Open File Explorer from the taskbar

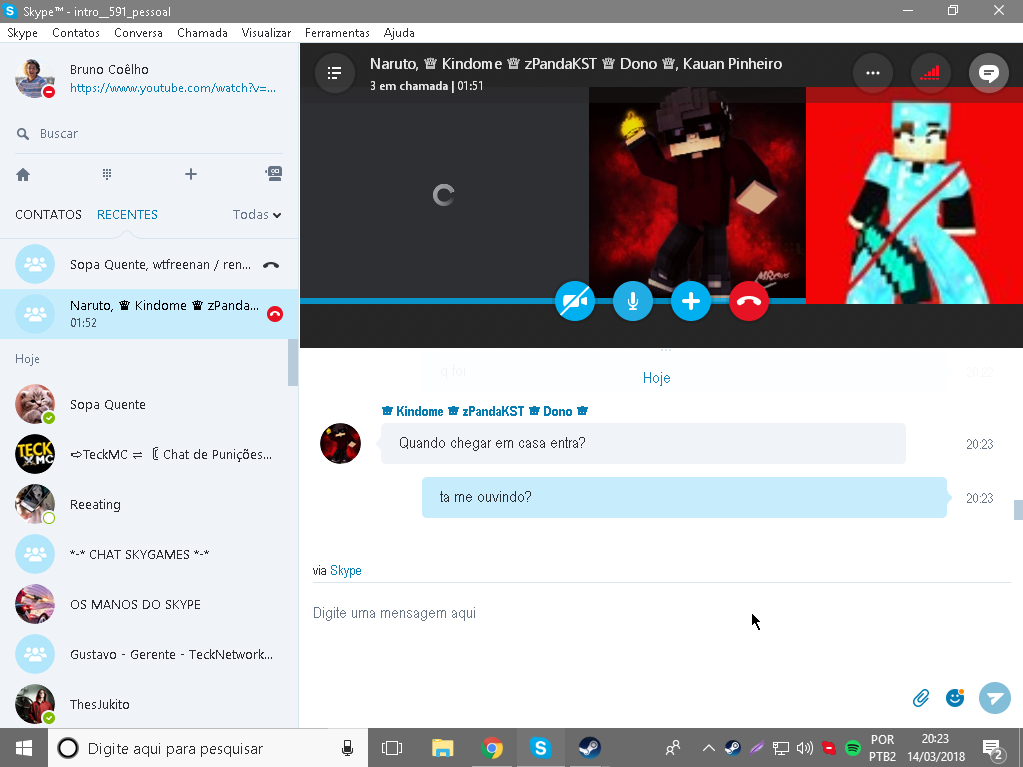pos(442,748)
